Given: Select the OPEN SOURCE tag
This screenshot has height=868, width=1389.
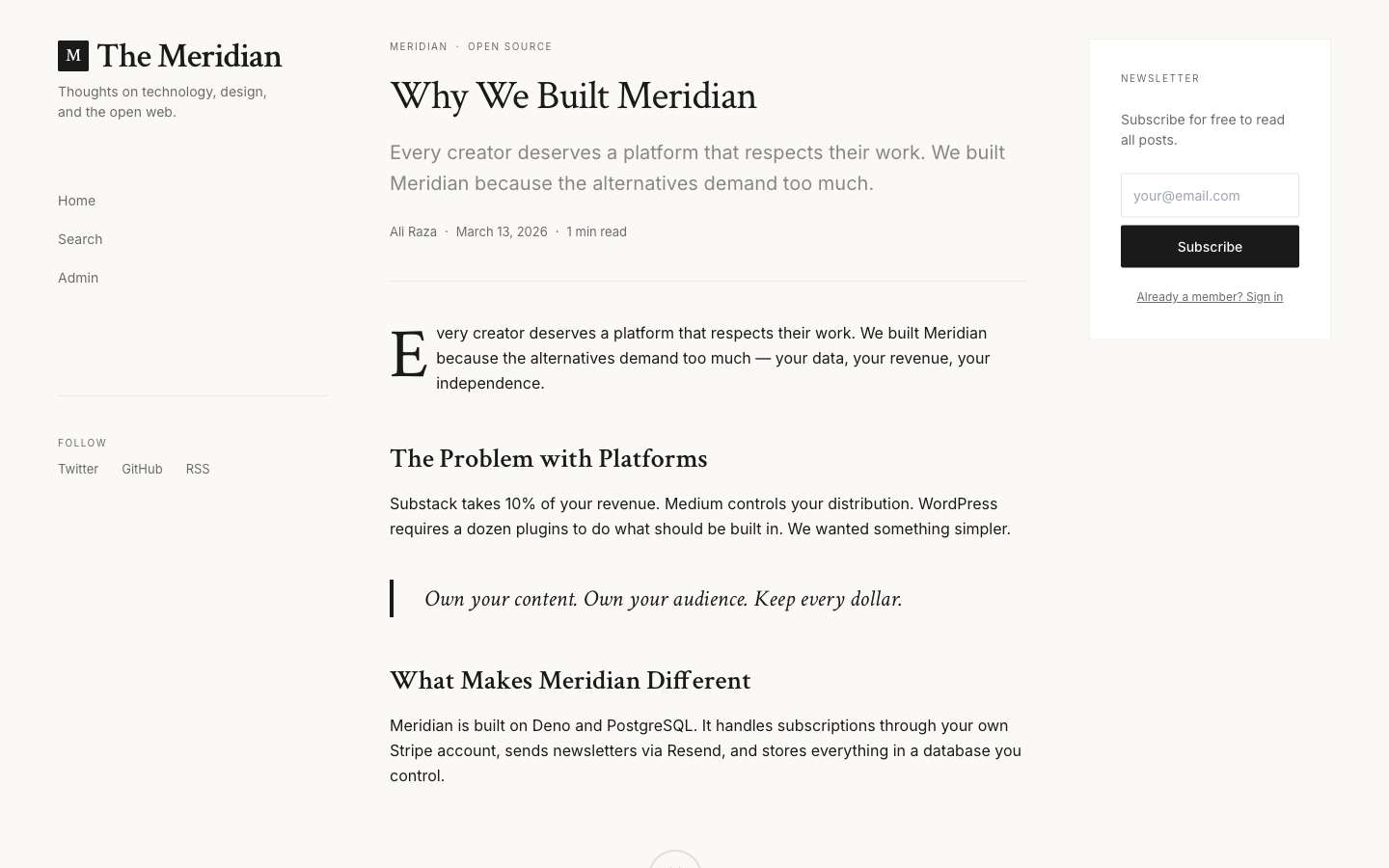Looking at the screenshot, I should pyautogui.click(x=510, y=46).
